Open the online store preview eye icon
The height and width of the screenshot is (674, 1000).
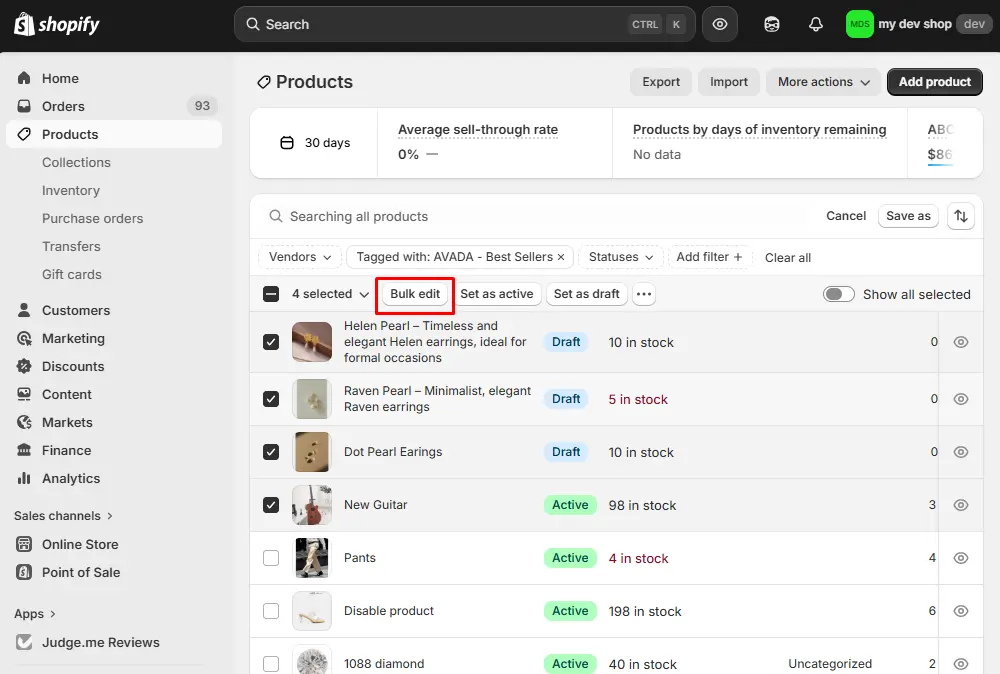[720, 23]
